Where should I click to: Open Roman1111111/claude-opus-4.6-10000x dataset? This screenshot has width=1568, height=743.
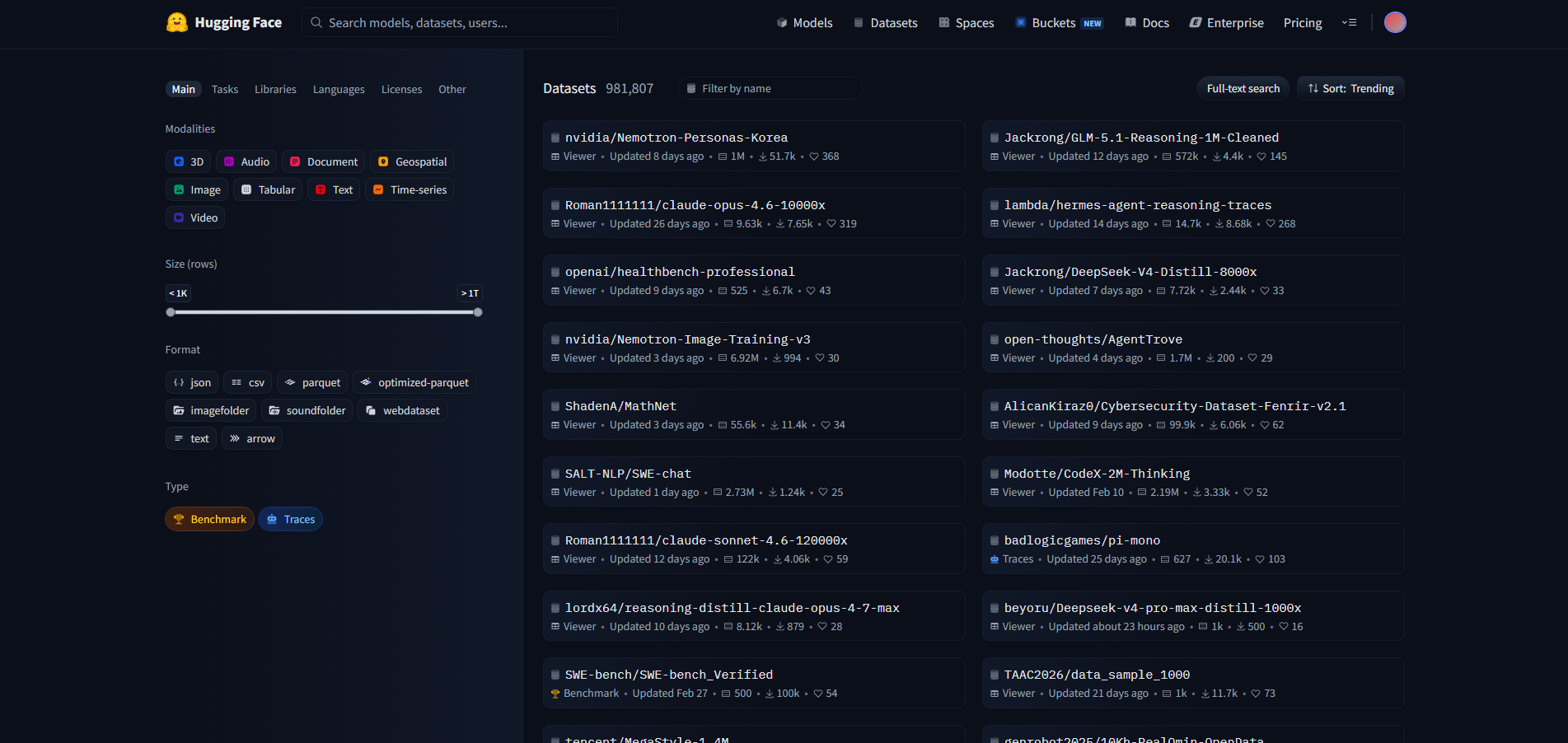(x=754, y=213)
